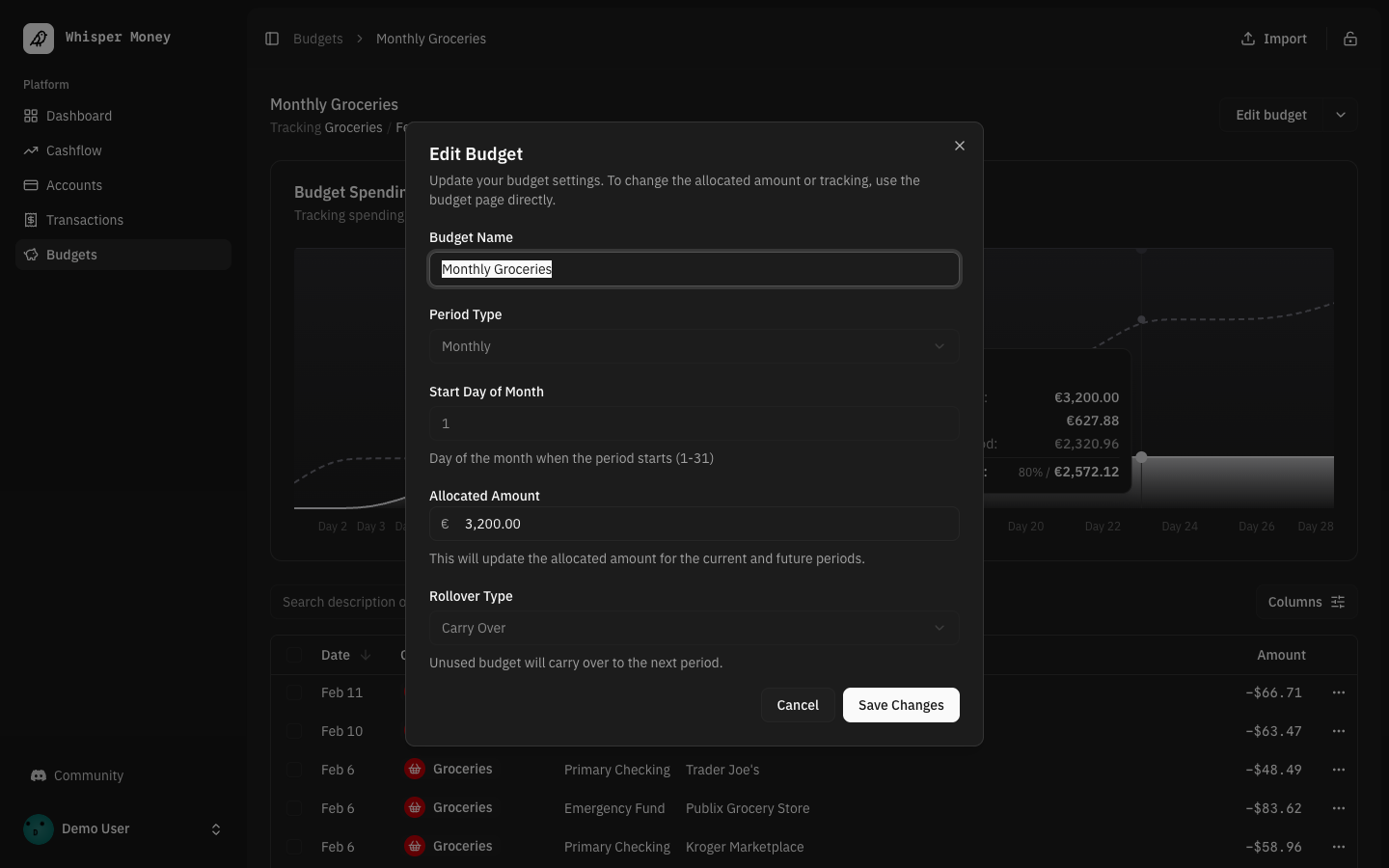
Task: Toggle the select-all checkbox in the table header
Action: tap(294, 655)
